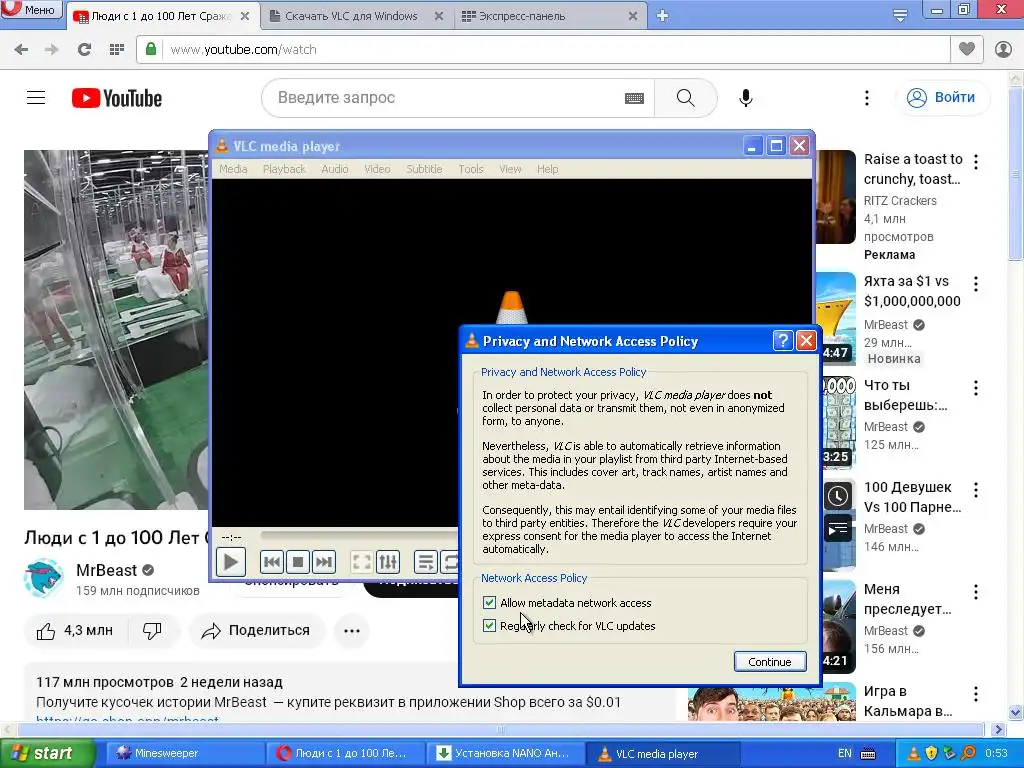The height and width of the screenshot is (768, 1024).
Task: Click YouTube voice search microphone
Action: (746, 97)
